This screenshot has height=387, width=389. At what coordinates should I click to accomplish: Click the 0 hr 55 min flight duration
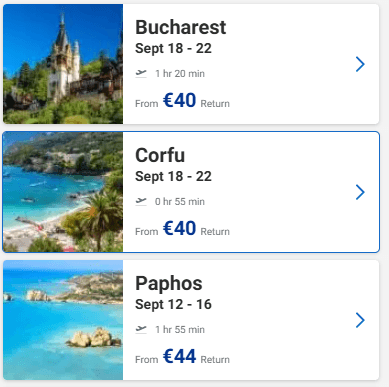coord(180,202)
